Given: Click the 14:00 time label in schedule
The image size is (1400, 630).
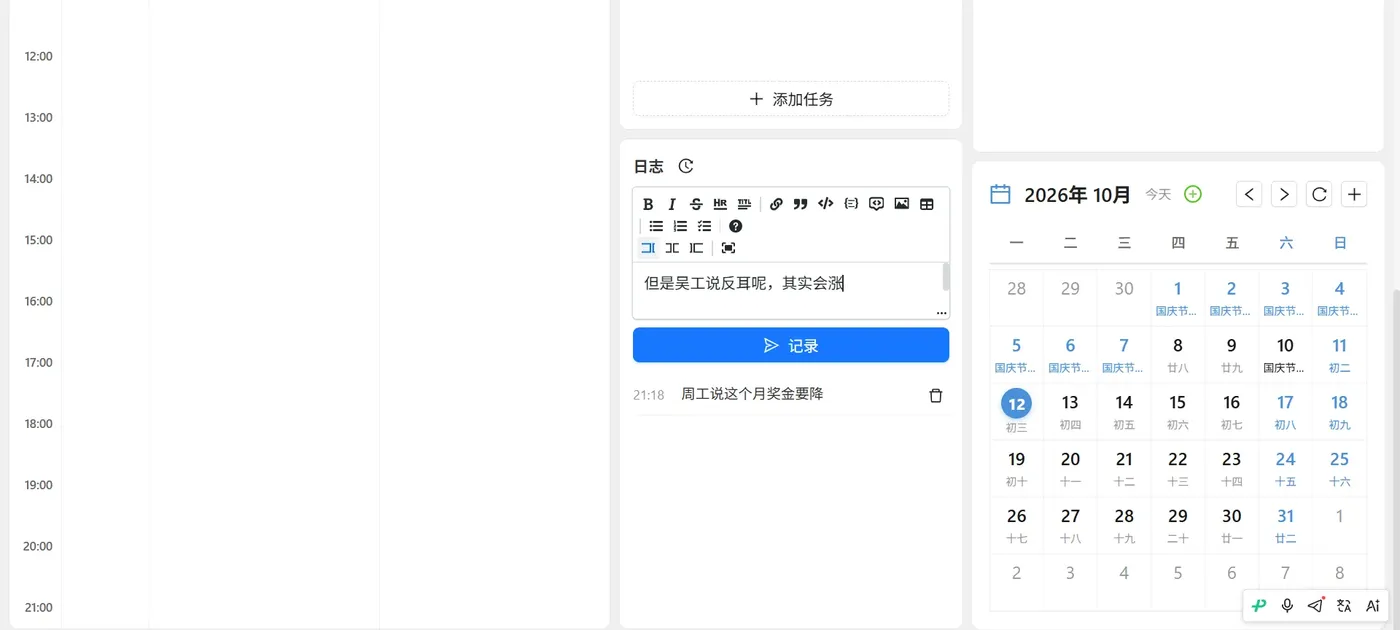Looking at the screenshot, I should [x=38, y=179].
